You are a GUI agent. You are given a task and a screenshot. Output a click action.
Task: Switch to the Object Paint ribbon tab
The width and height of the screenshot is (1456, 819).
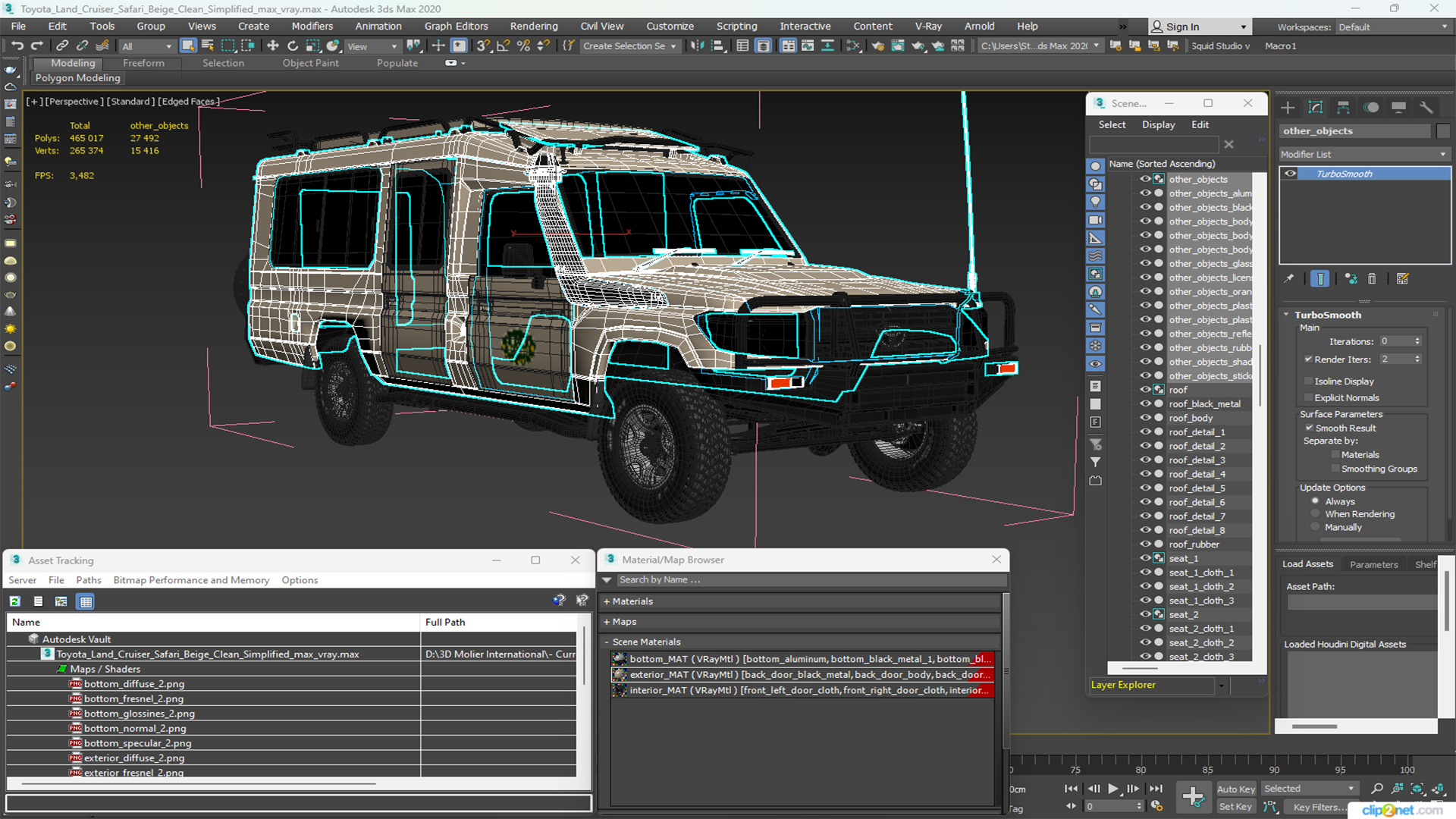[x=310, y=63]
